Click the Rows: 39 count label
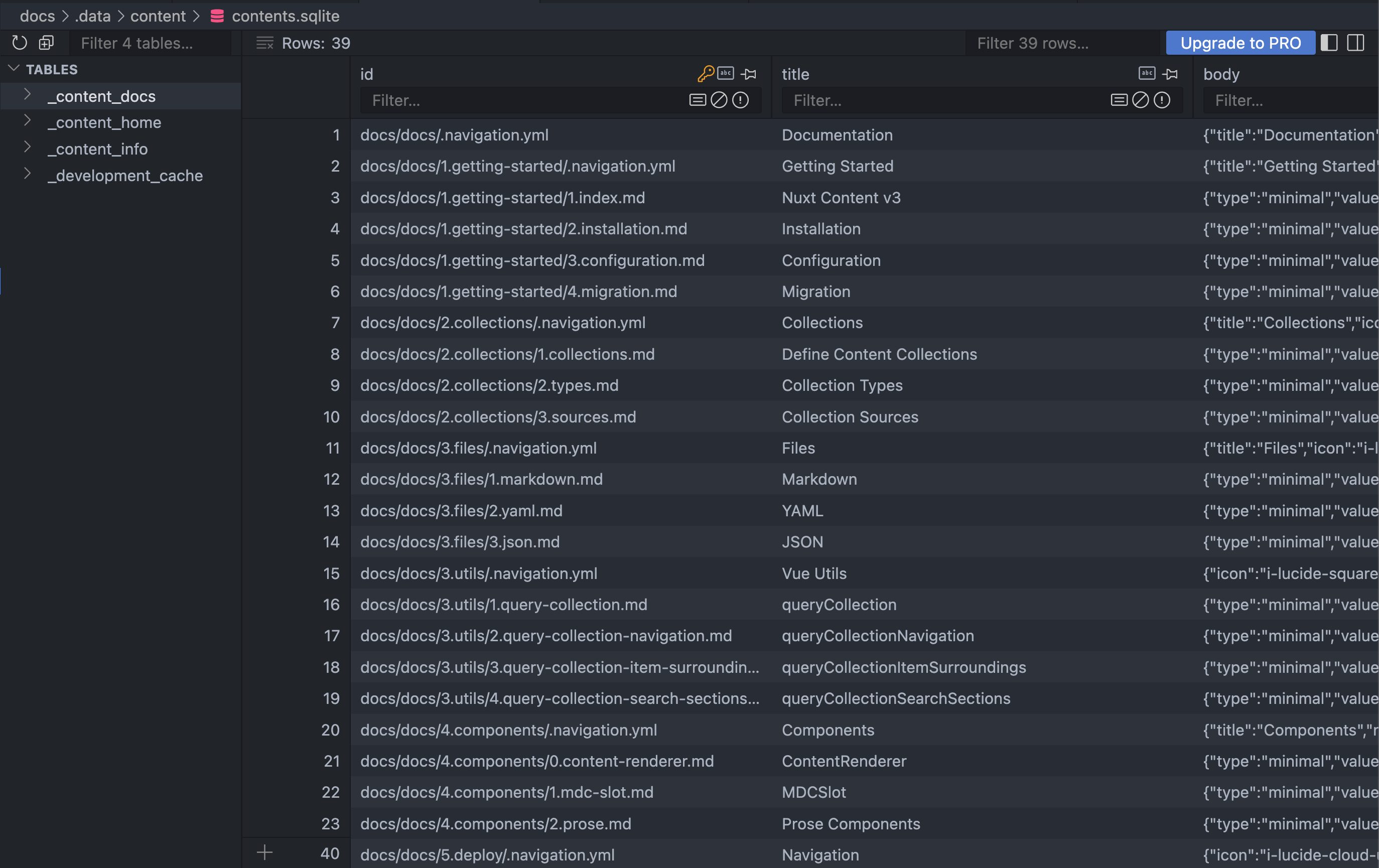Viewport: 1379px width, 868px height. [x=316, y=43]
